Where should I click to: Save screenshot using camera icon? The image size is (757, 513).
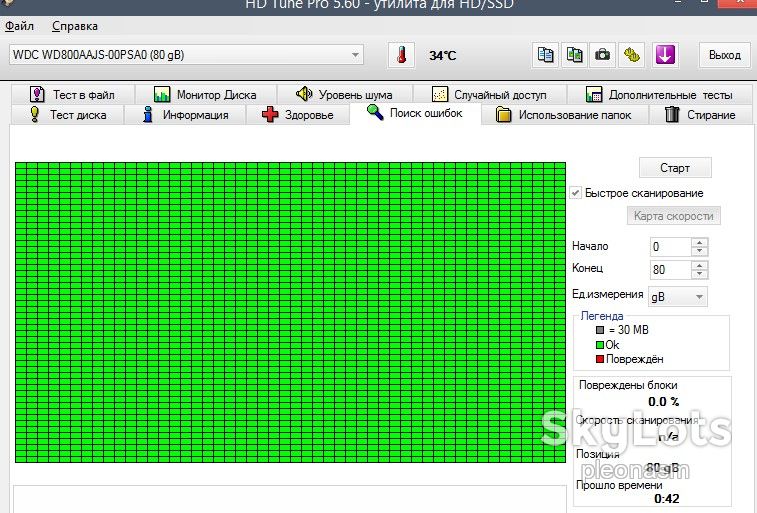pos(603,55)
